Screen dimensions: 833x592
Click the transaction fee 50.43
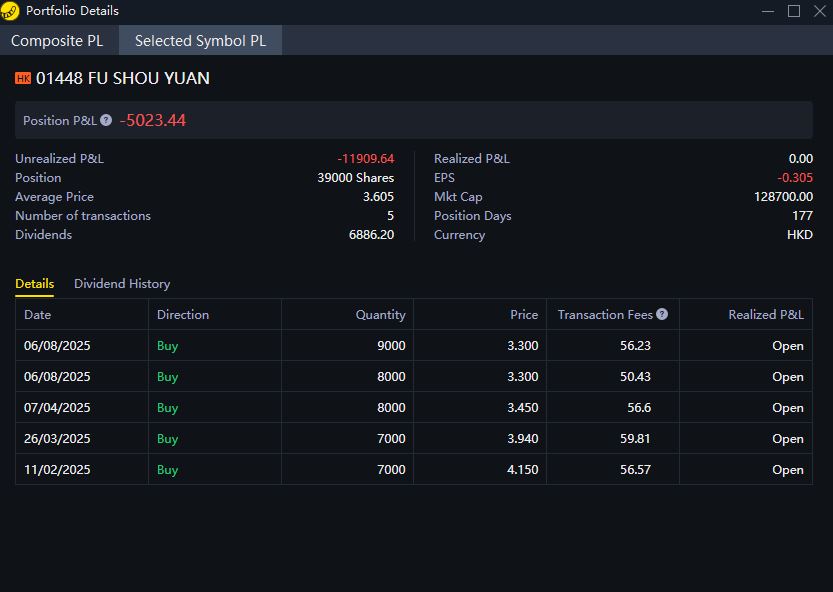click(635, 376)
